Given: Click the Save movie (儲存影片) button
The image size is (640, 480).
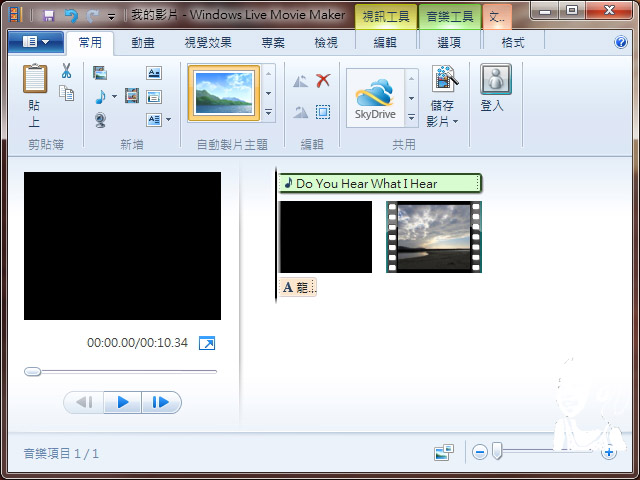Looking at the screenshot, I should coord(443,96).
